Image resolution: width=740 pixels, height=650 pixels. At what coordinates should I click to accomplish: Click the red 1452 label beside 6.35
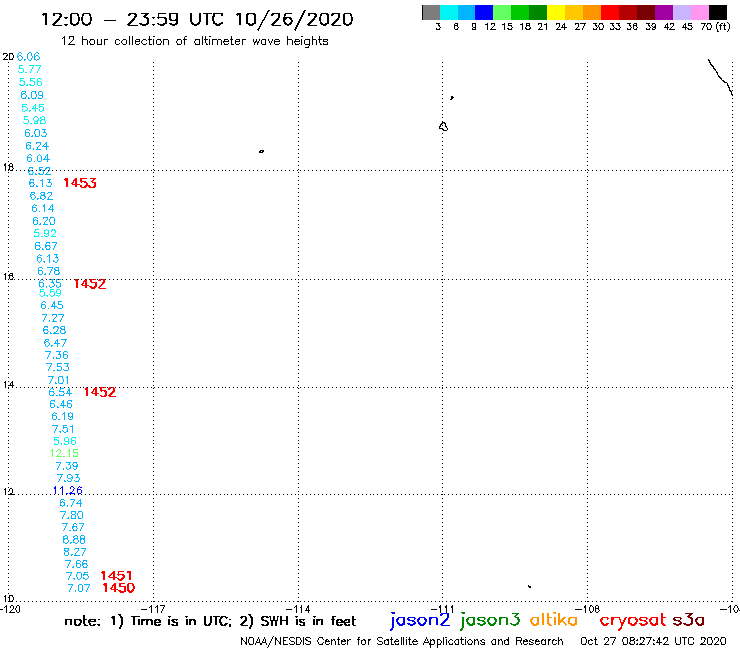[90, 284]
